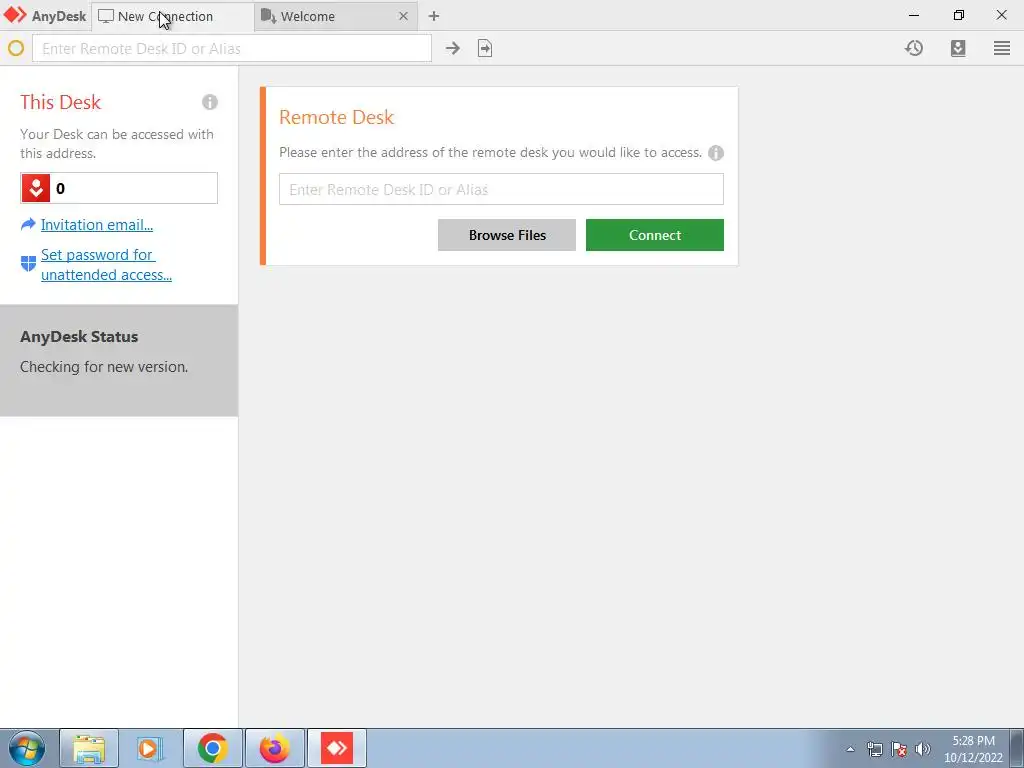Open File Explorer from the taskbar
Screen dimensions: 1024x768
pos(89,748)
